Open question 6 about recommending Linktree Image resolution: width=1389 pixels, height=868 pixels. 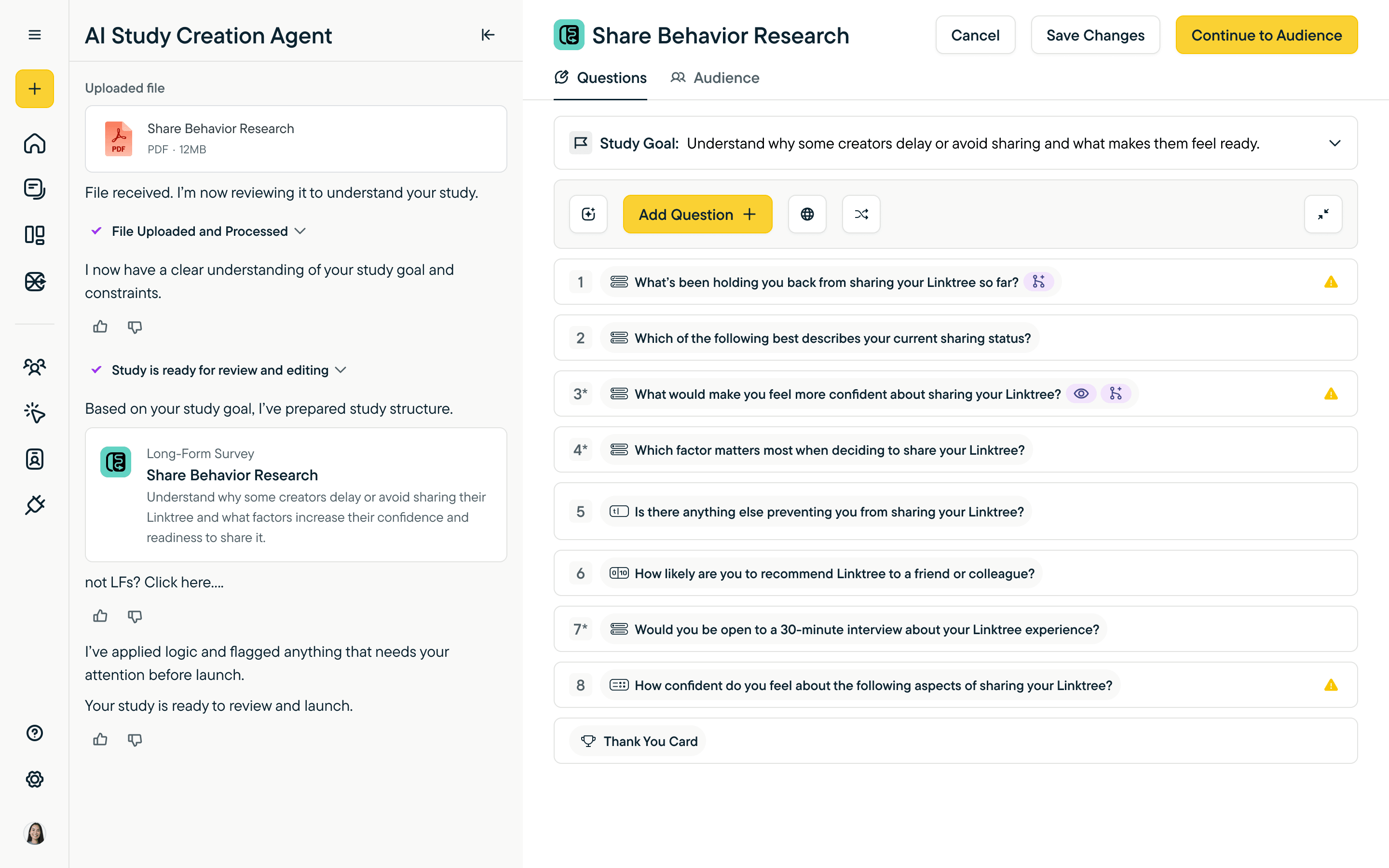[955, 573]
